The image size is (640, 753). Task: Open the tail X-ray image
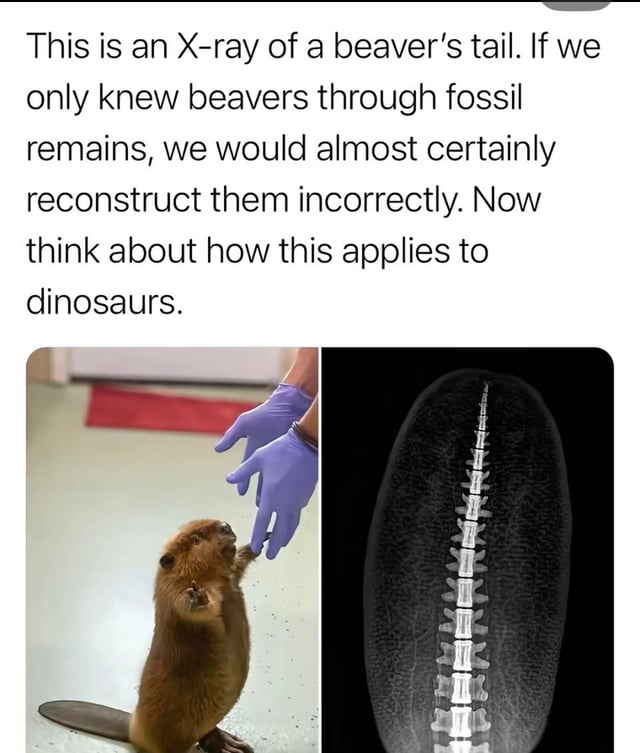click(x=468, y=550)
